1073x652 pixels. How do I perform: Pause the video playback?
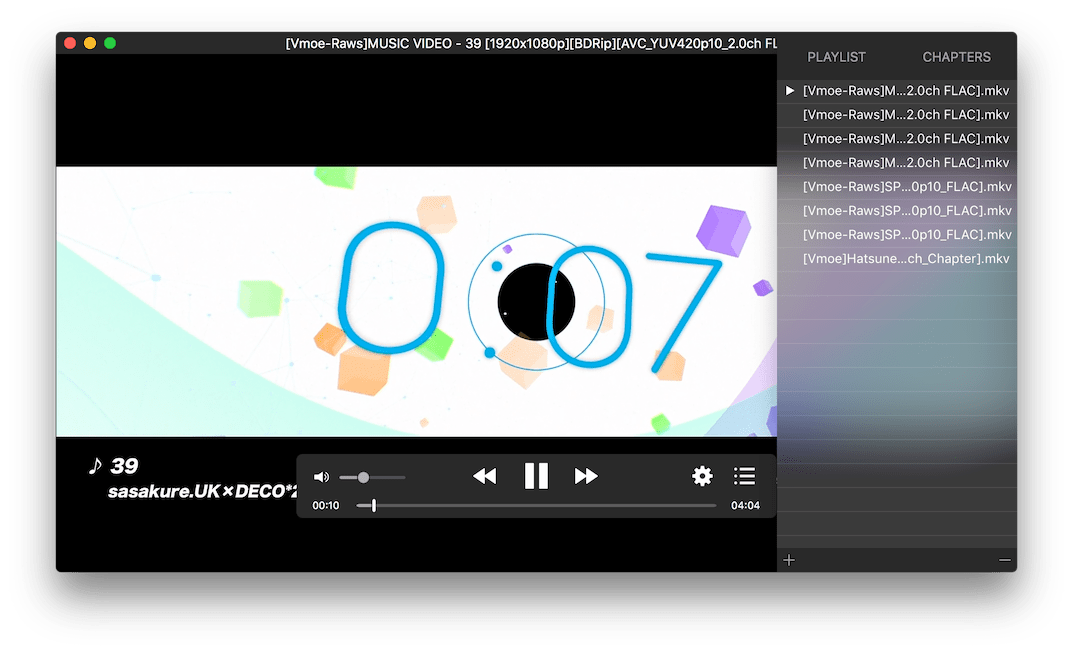(x=536, y=475)
